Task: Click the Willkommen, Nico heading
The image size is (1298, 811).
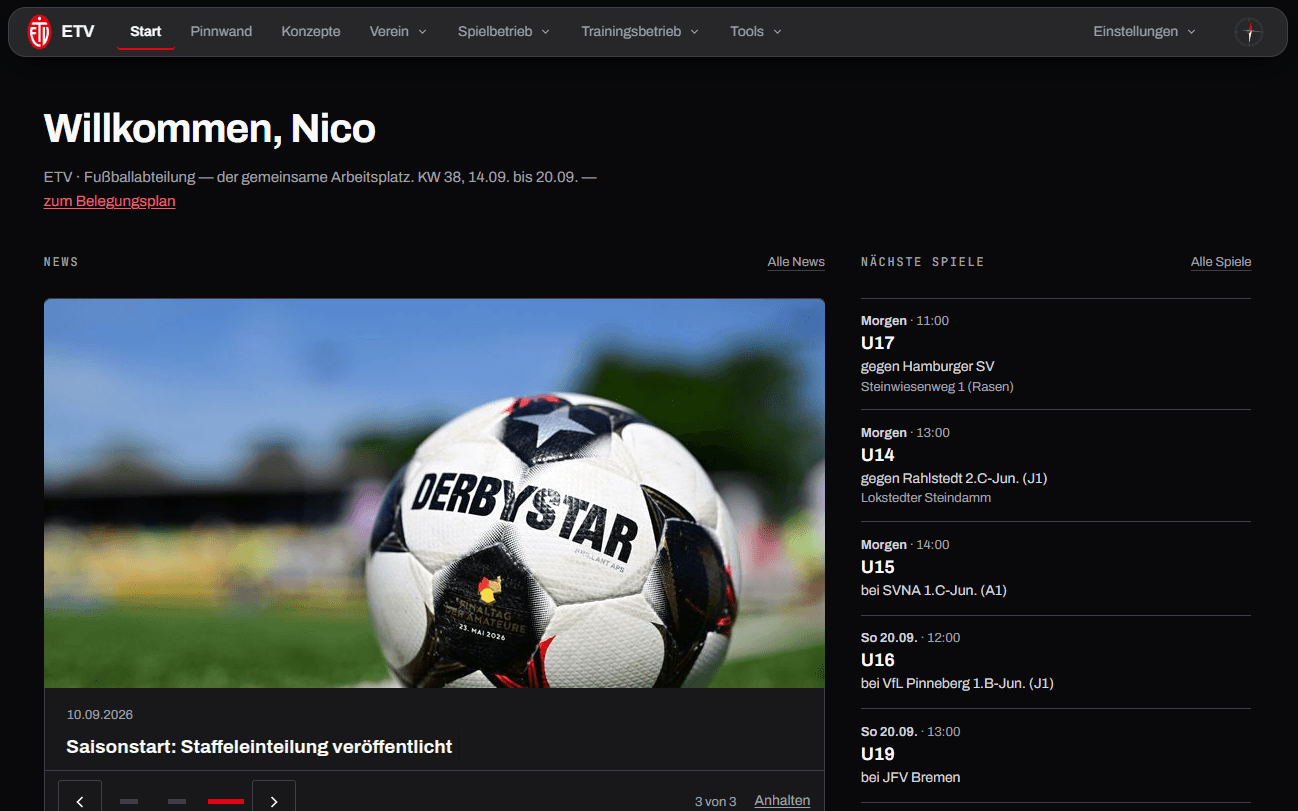Action: point(210,129)
